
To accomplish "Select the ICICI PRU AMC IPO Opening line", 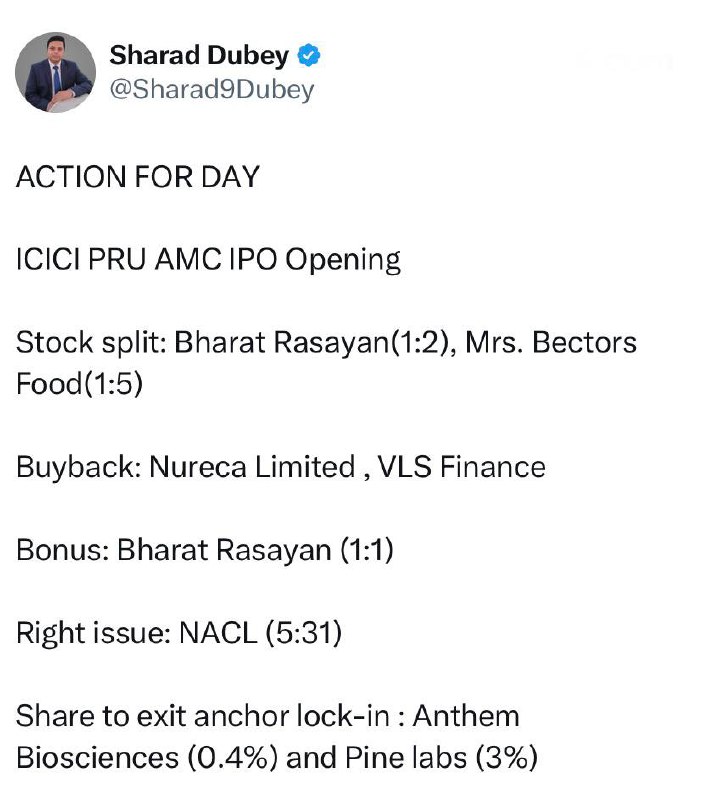I will 208,260.
